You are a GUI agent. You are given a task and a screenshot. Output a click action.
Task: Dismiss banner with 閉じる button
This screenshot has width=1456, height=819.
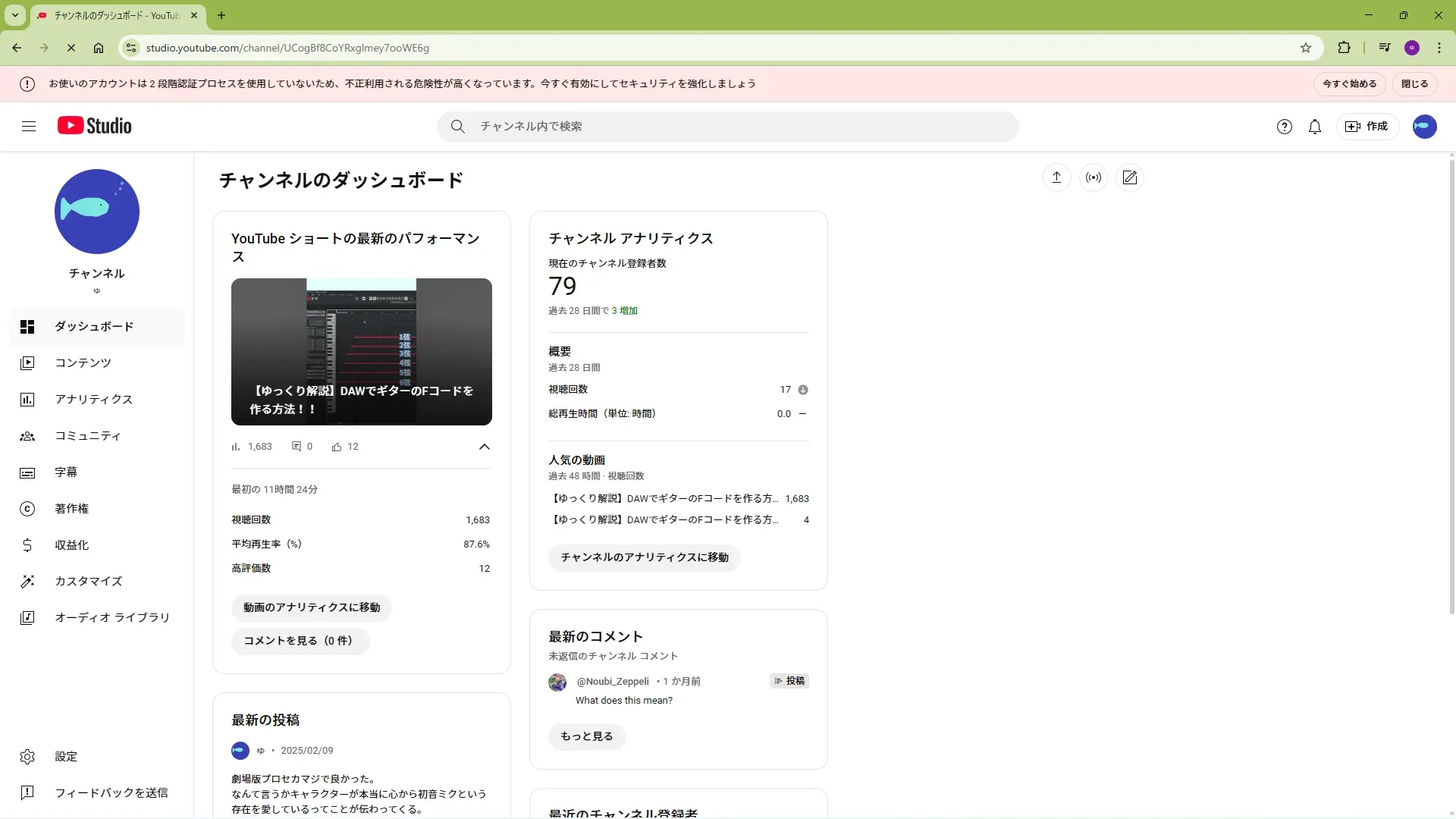click(x=1414, y=84)
